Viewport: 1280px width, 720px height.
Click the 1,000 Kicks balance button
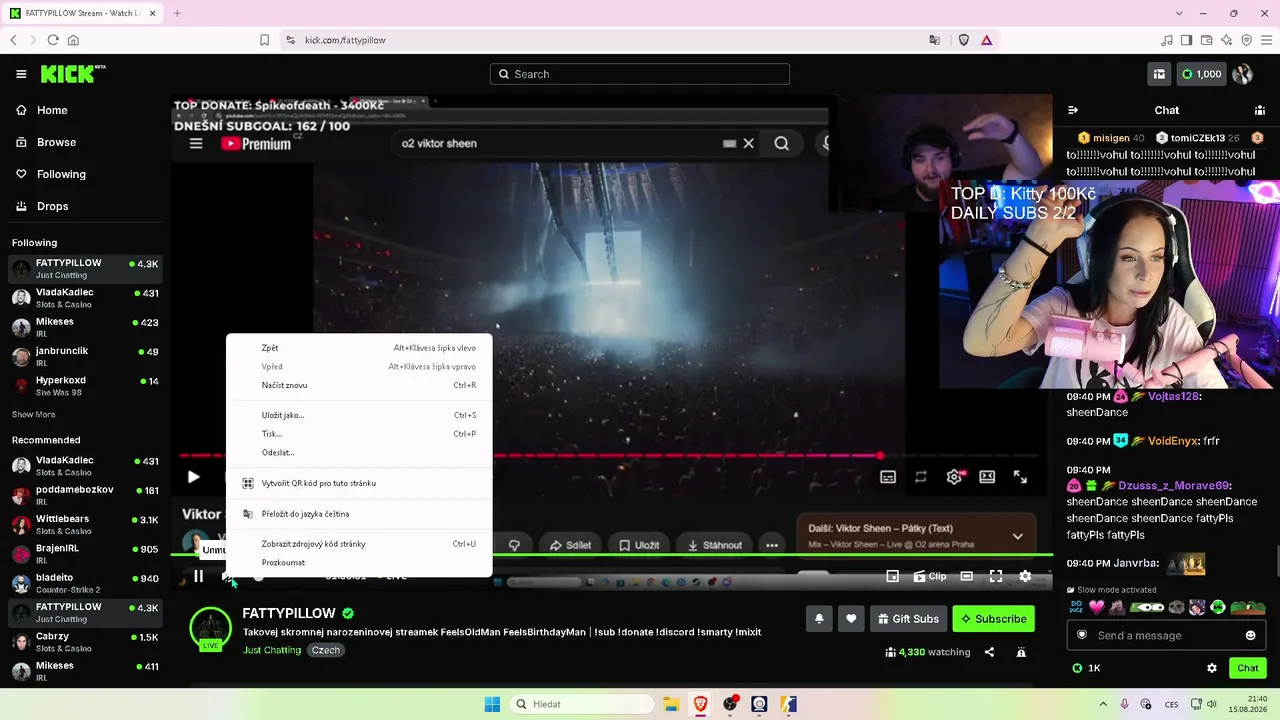[x=1201, y=74]
